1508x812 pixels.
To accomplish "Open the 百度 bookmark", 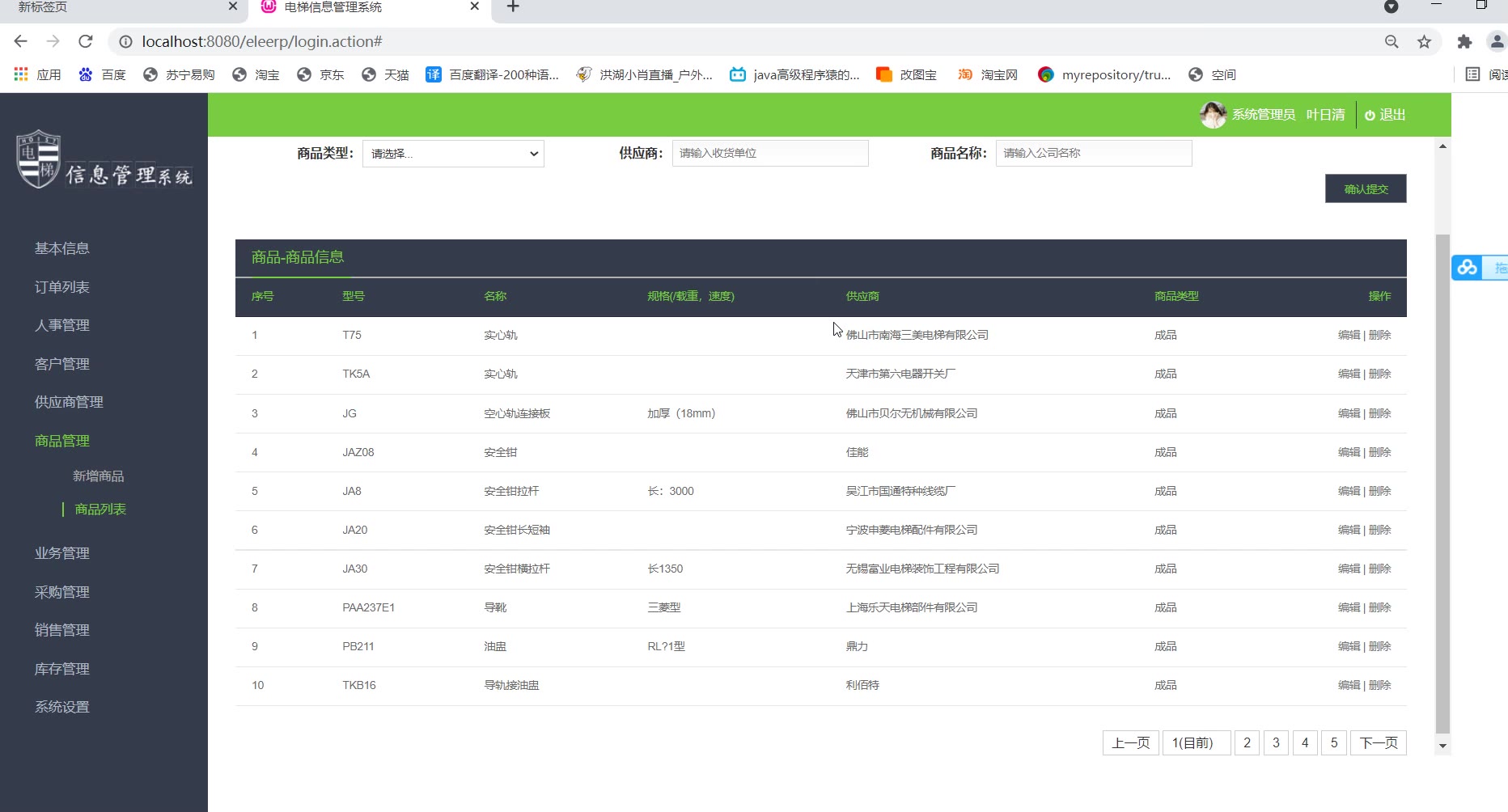I will [x=102, y=74].
